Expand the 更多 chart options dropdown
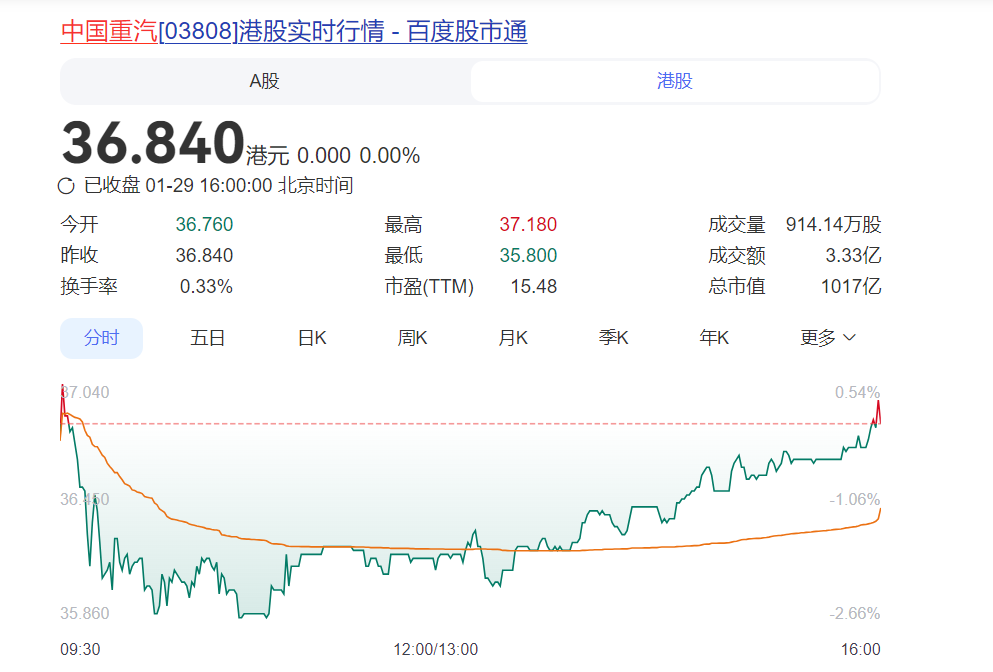 pos(828,338)
